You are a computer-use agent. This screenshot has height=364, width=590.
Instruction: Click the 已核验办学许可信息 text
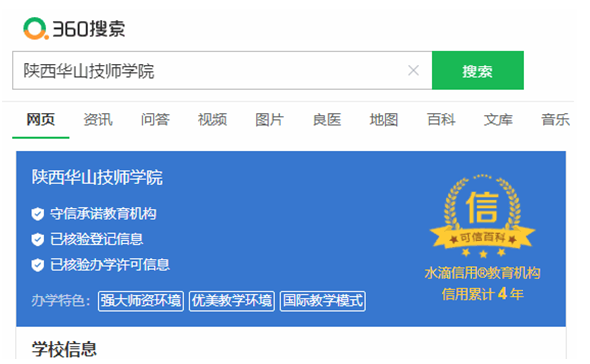pos(110,265)
